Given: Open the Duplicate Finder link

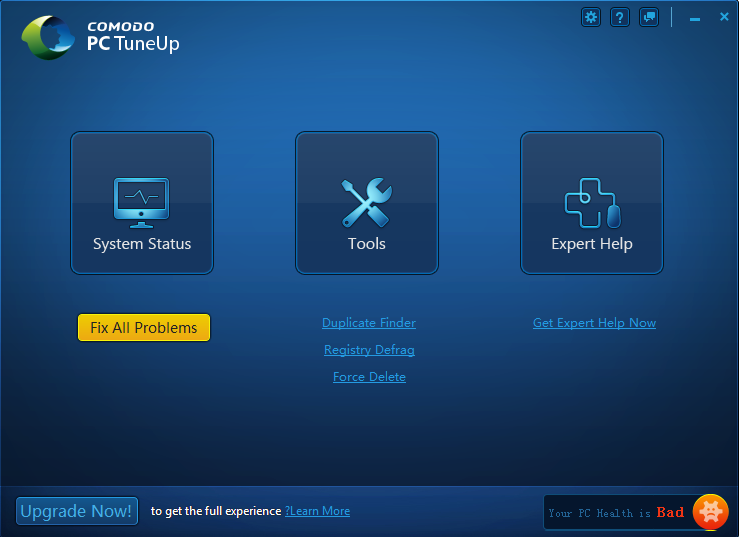Looking at the screenshot, I should coord(369,323).
